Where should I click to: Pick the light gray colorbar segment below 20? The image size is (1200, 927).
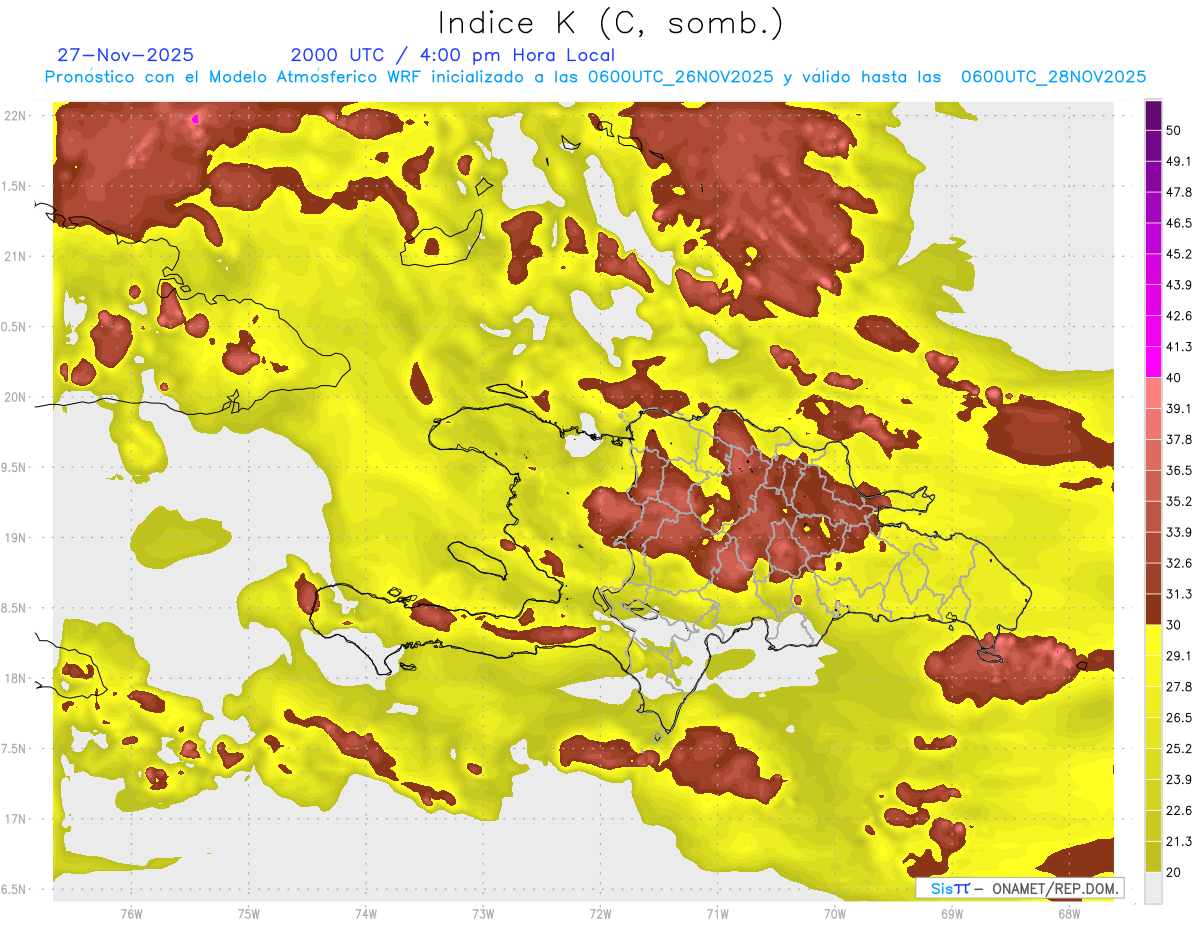[x=1153, y=887]
